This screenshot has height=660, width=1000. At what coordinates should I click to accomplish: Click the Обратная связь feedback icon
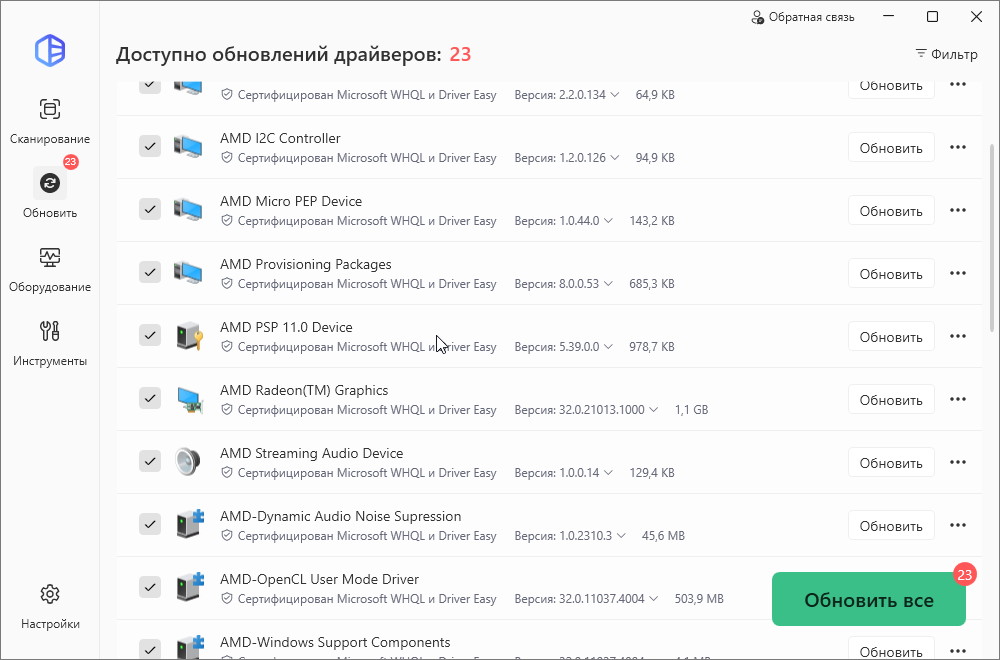click(x=757, y=17)
